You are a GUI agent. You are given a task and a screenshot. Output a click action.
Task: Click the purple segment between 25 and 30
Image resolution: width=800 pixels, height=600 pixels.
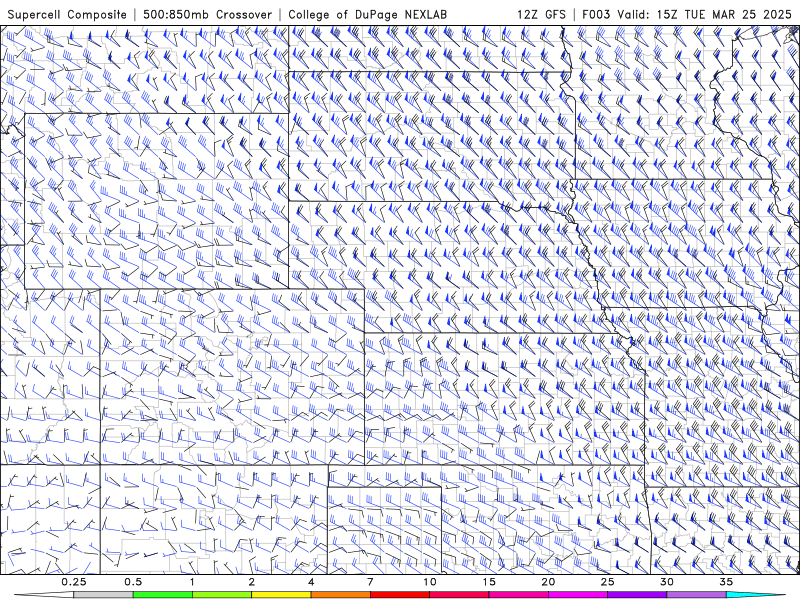pyautogui.click(x=637, y=595)
